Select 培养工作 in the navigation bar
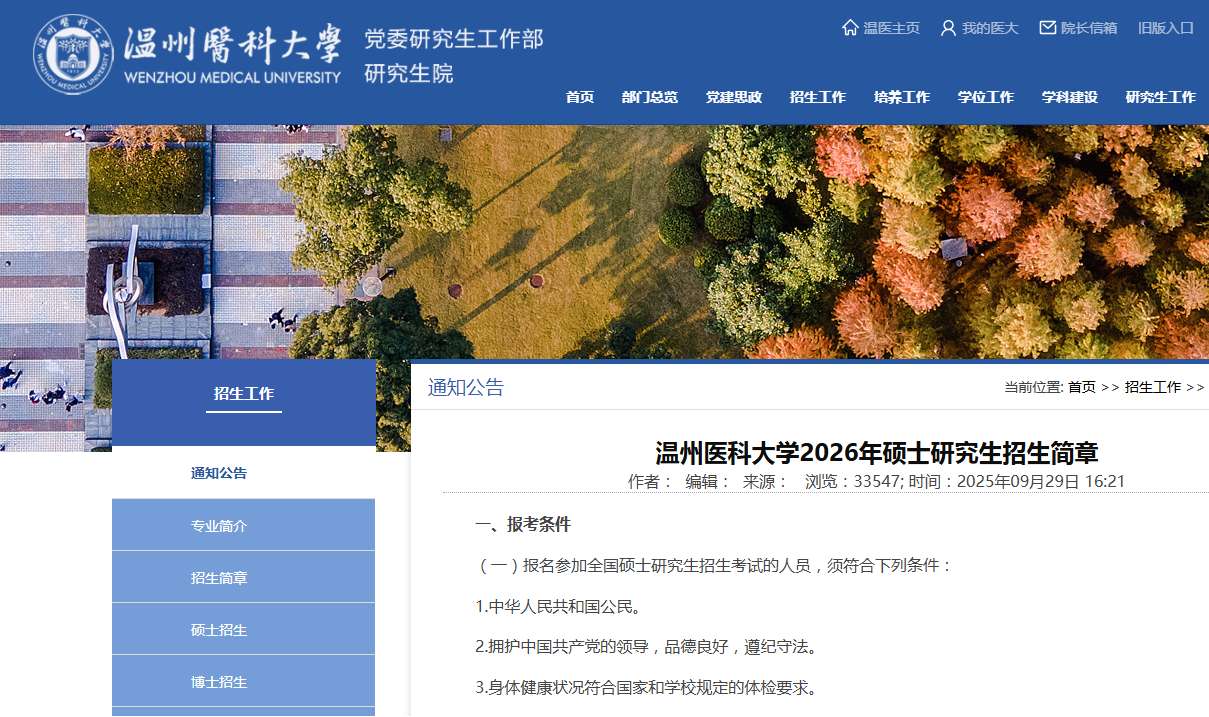 [901, 97]
